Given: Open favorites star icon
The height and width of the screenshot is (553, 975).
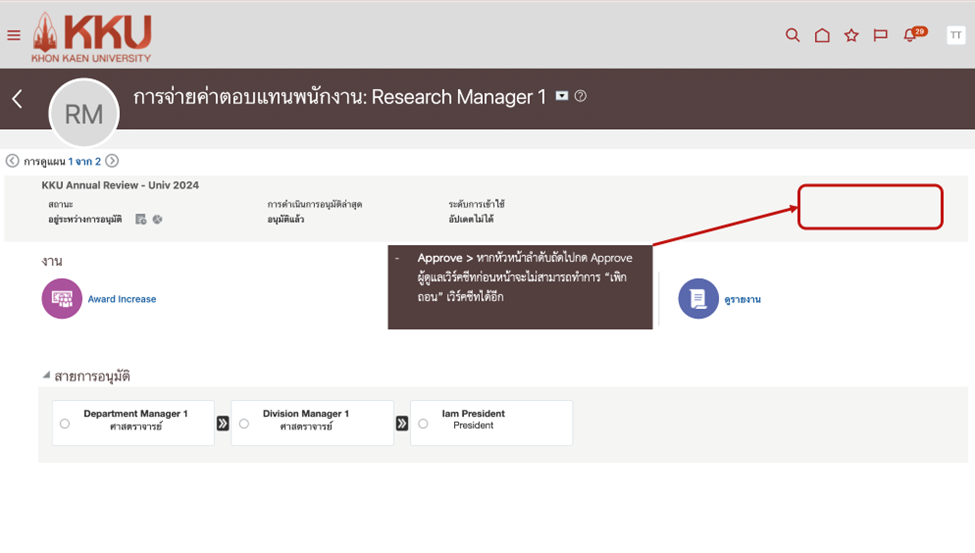Looking at the screenshot, I should click(x=851, y=35).
